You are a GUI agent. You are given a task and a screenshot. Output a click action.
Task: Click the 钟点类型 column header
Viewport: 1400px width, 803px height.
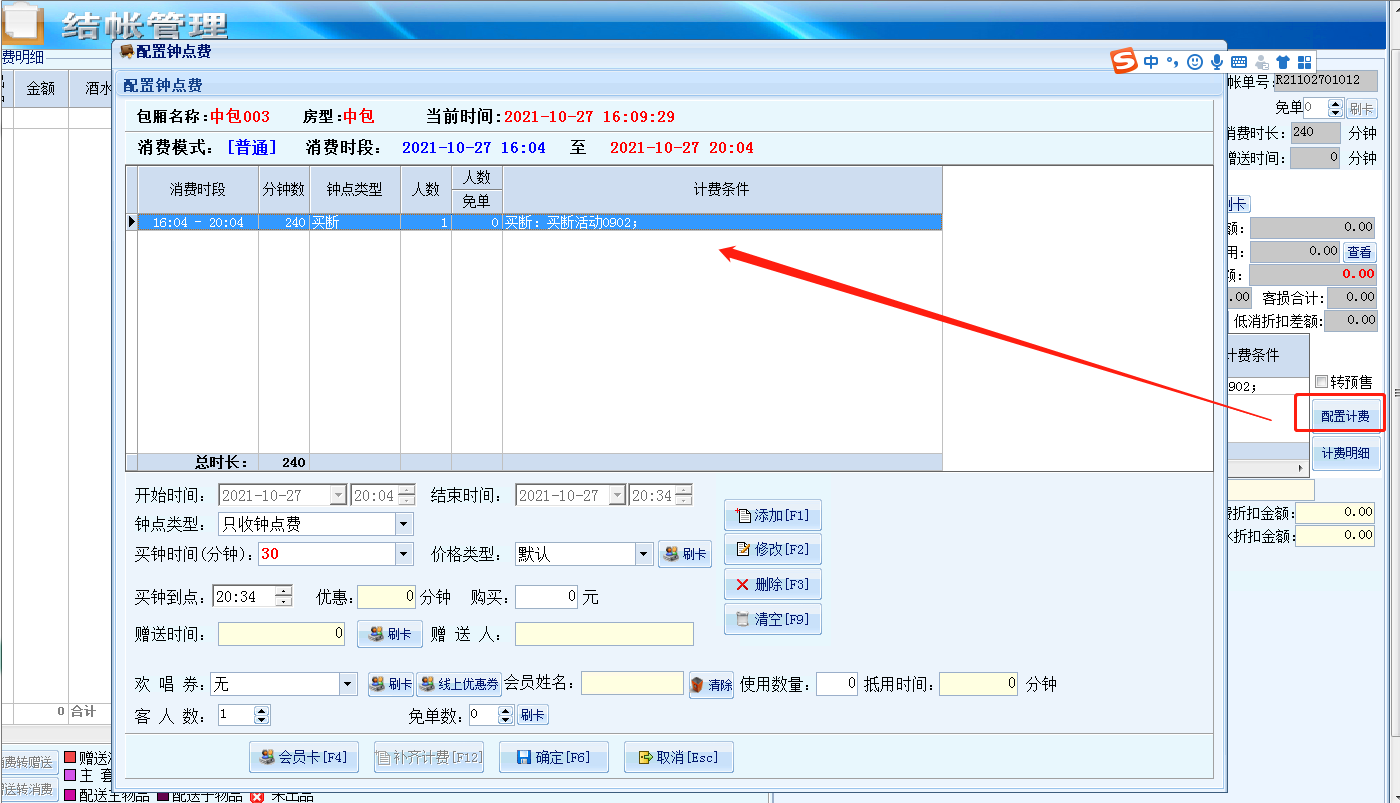coord(355,189)
